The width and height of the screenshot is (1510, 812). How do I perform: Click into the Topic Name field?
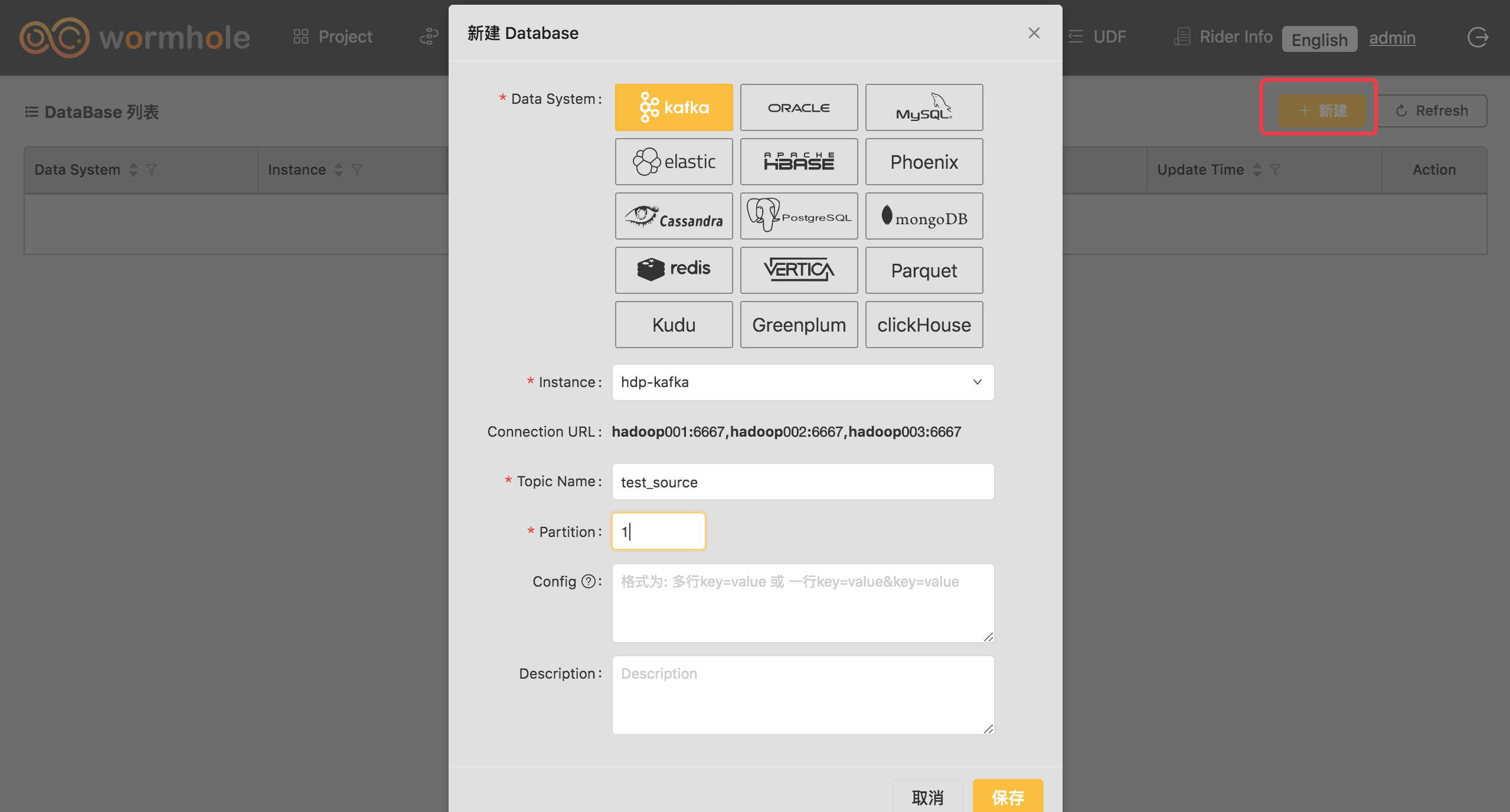pyautogui.click(x=803, y=482)
